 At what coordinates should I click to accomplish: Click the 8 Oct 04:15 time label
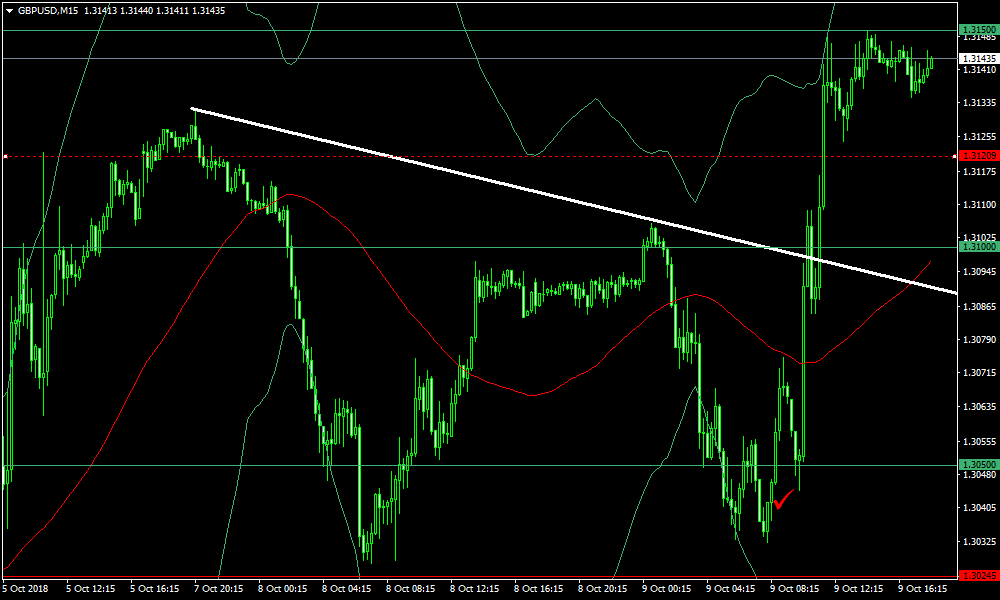pos(346,589)
